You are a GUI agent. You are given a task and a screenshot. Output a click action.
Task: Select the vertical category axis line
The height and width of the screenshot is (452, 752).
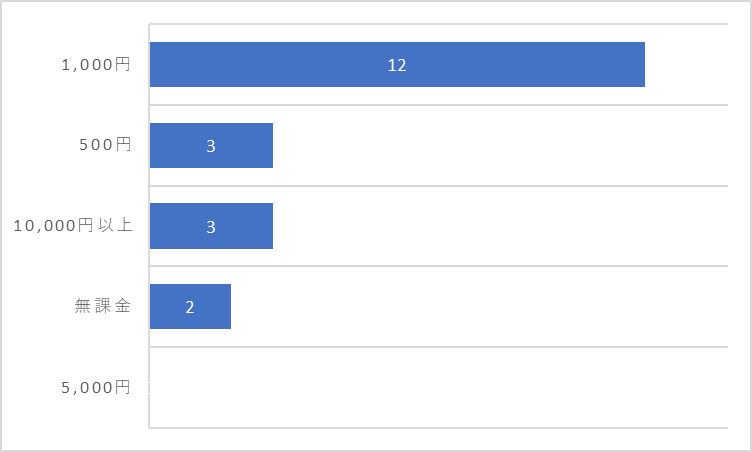(x=149, y=226)
